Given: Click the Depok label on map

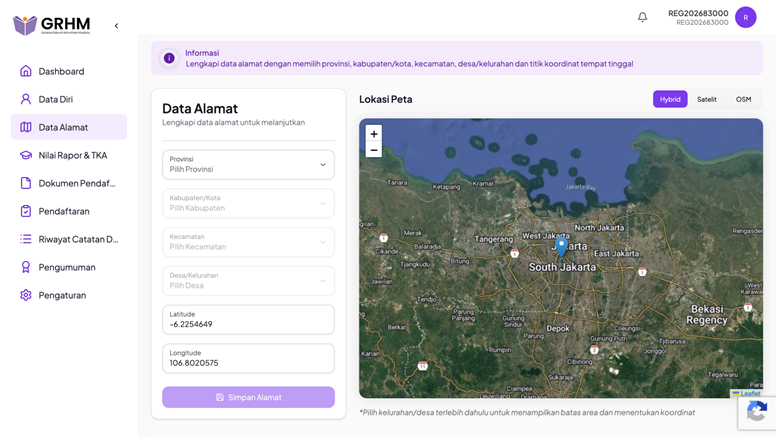Looking at the screenshot, I should tap(558, 329).
